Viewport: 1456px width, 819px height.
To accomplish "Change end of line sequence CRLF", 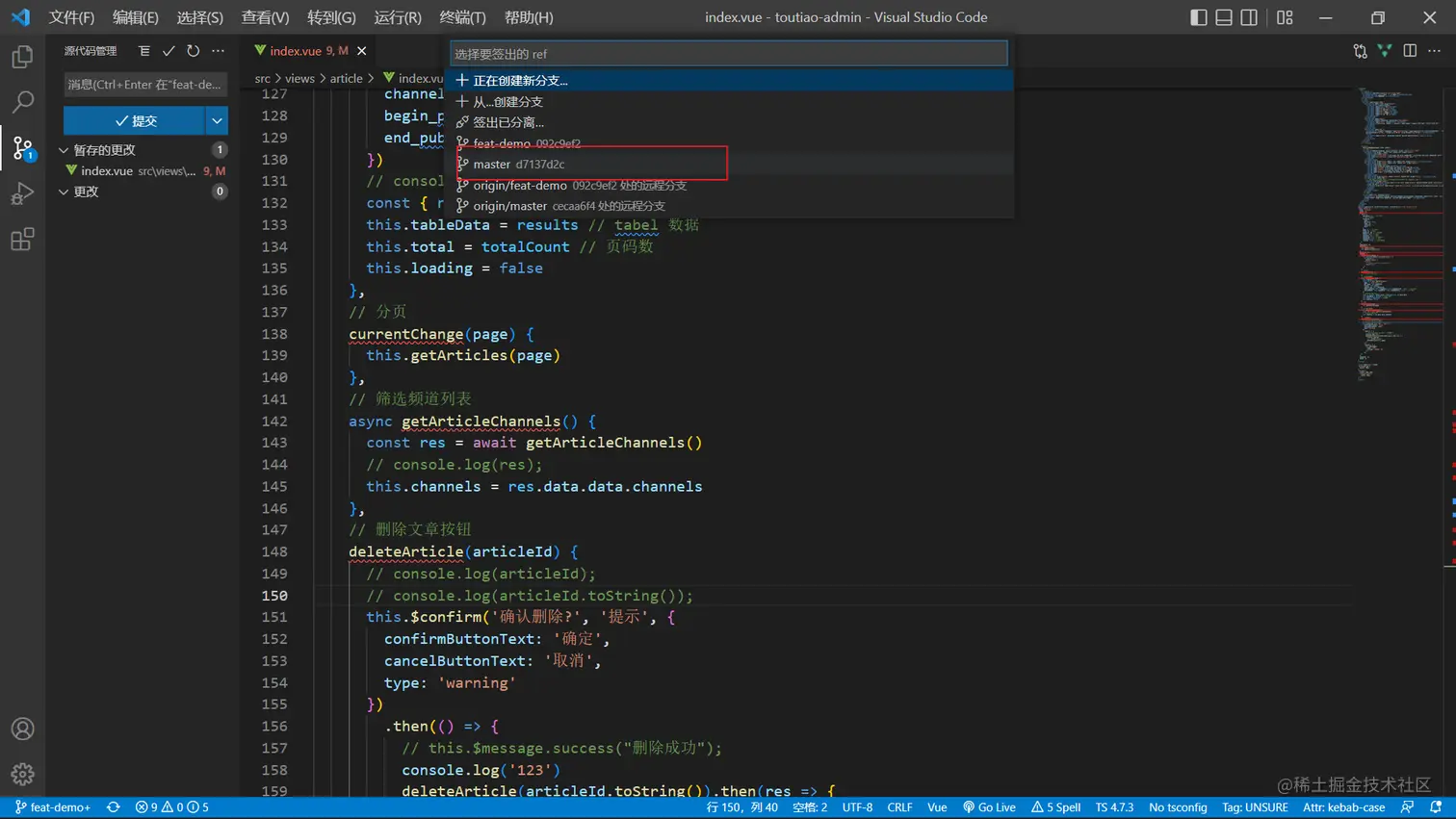I will pyautogui.click(x=899, y=807).
